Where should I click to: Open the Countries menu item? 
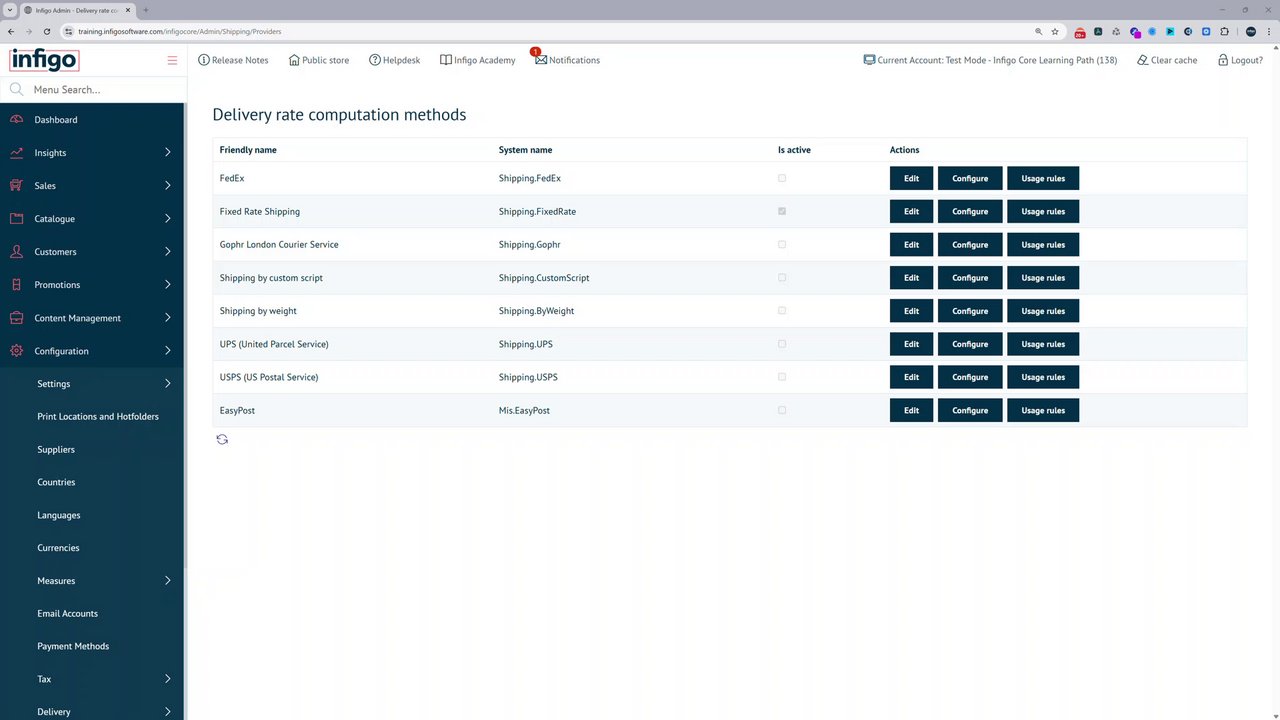(56, 482)
